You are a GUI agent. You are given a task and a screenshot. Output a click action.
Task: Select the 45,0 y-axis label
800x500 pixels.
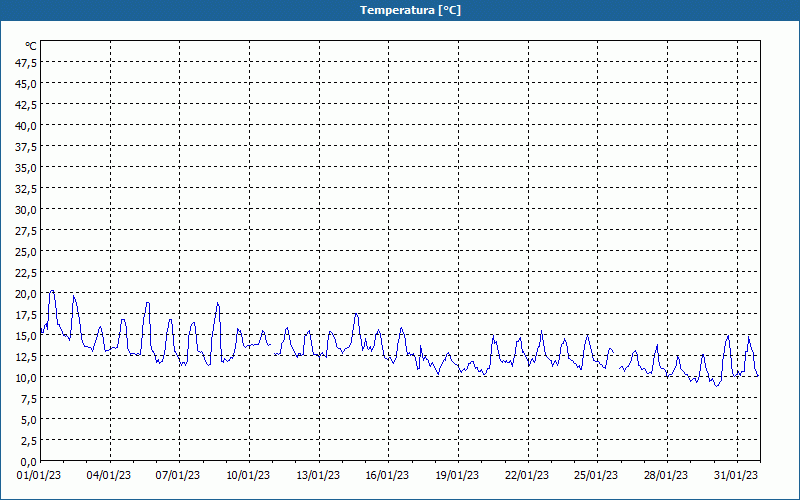[27, 84]
